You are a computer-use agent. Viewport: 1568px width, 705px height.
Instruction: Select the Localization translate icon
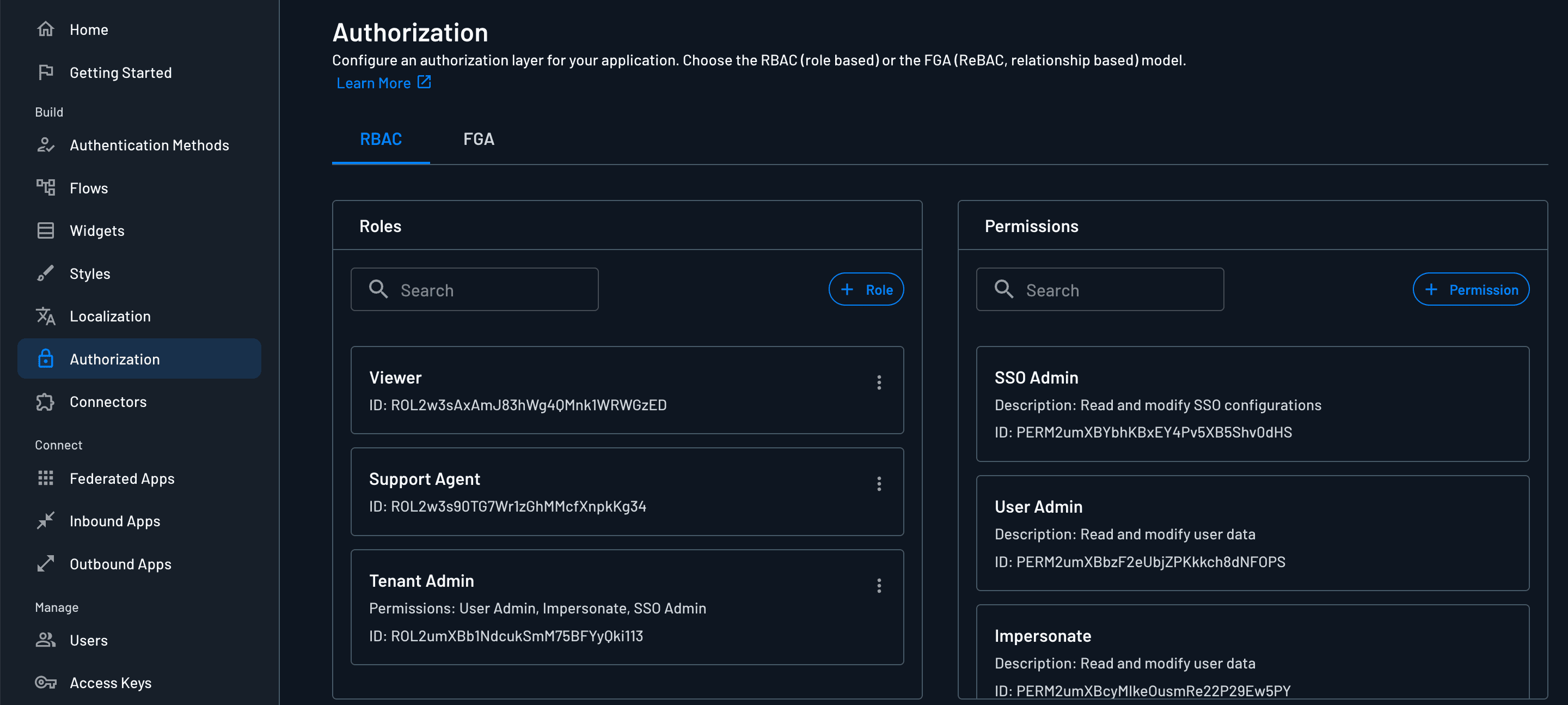click(46, 315)
